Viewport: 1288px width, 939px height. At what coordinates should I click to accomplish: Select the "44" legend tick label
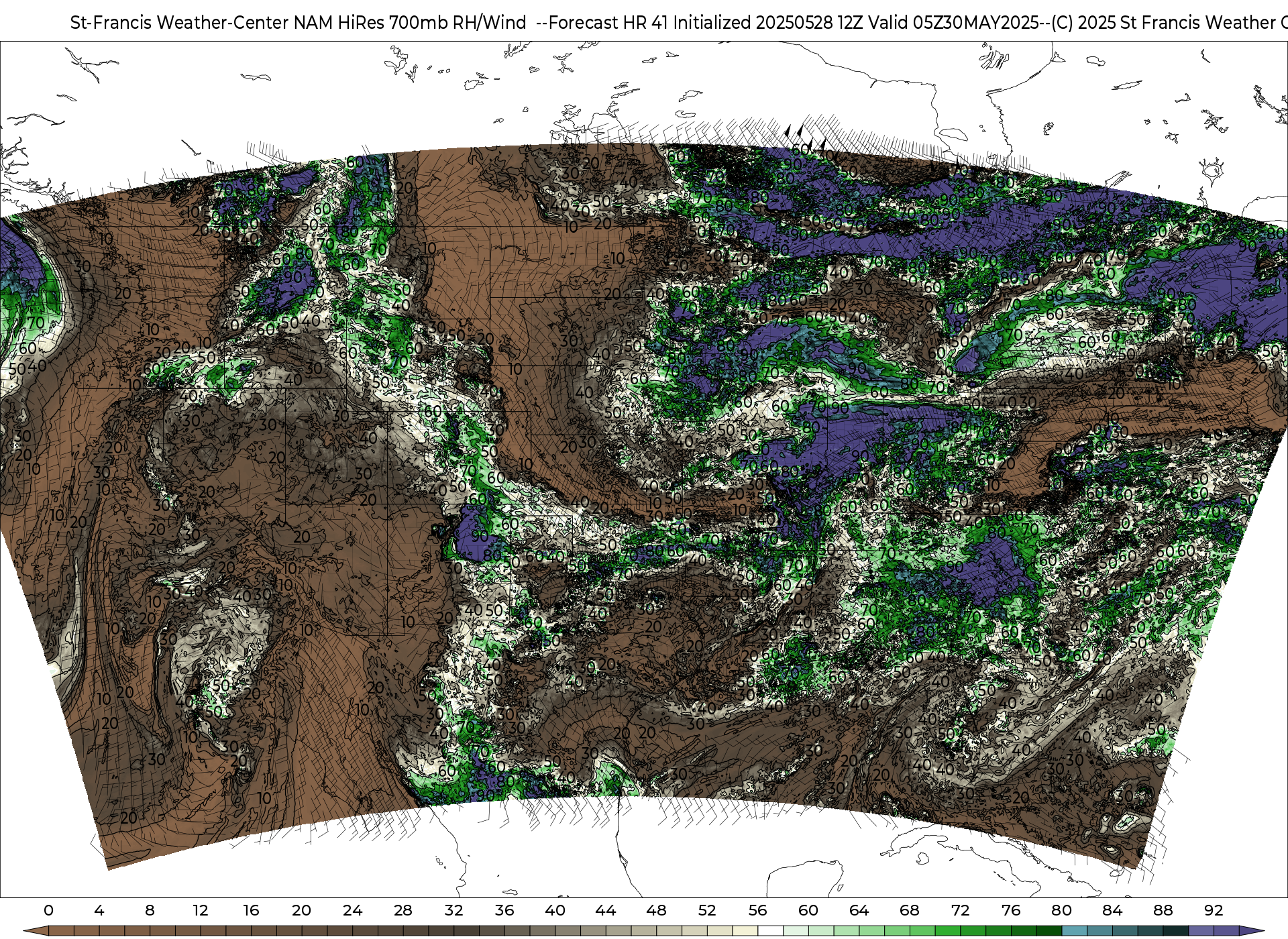click(606, 910)
